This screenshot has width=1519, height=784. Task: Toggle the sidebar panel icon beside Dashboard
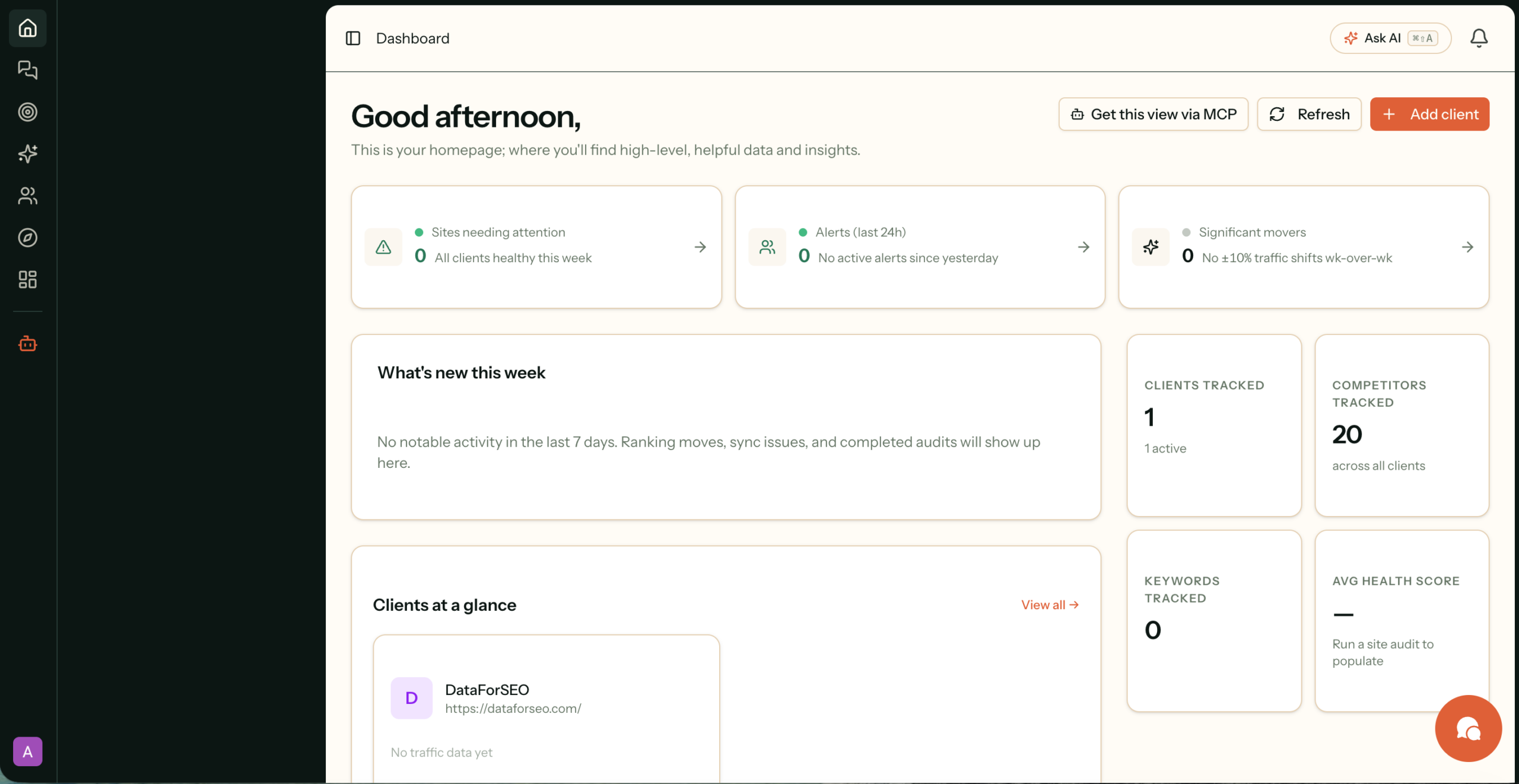tap(353, 39)
